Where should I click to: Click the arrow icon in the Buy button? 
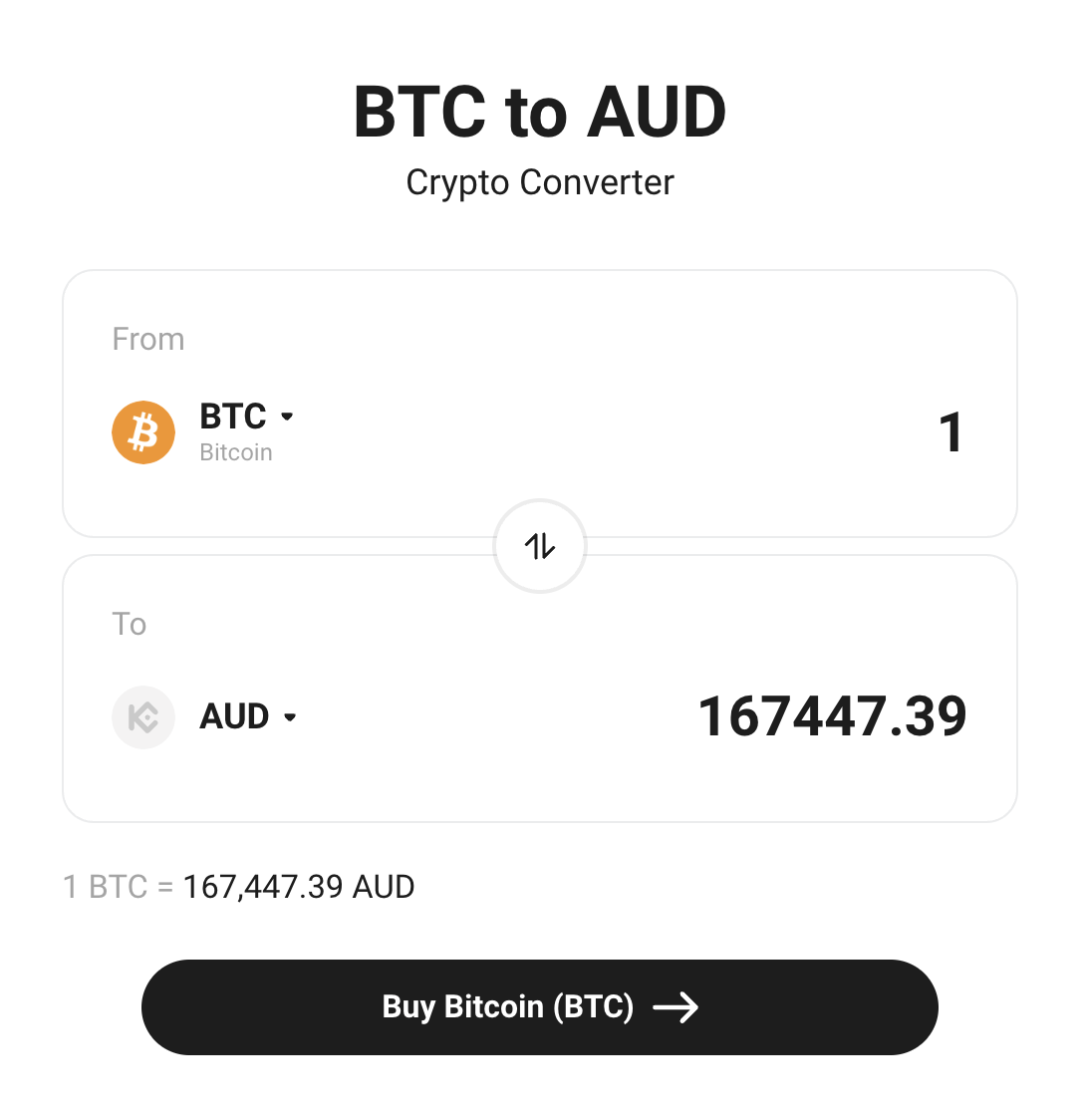tap(676, 1007)
